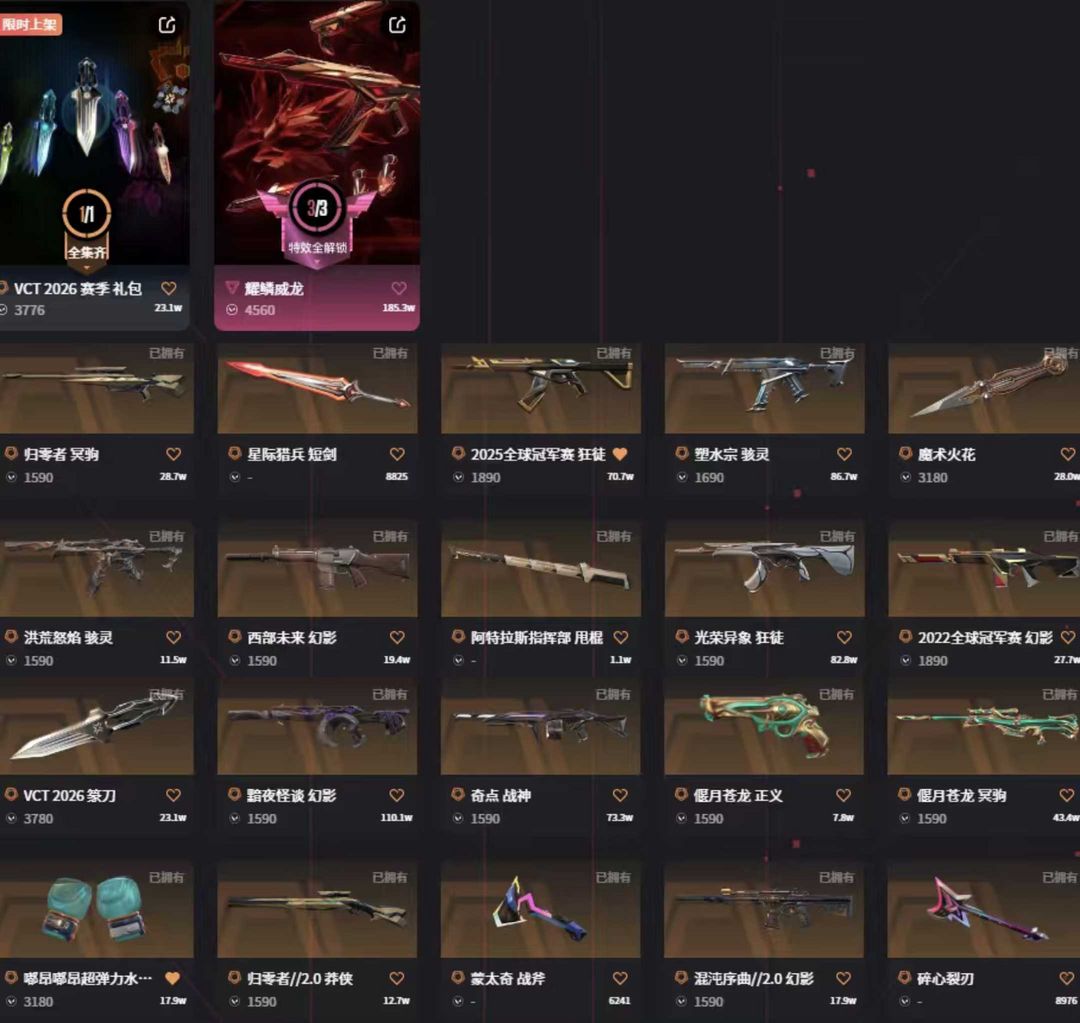The width and height of the screenshot is (1080, 1023).
Task: Click heart icon for 星际猎兵 短剑
Action: point(397,454)
